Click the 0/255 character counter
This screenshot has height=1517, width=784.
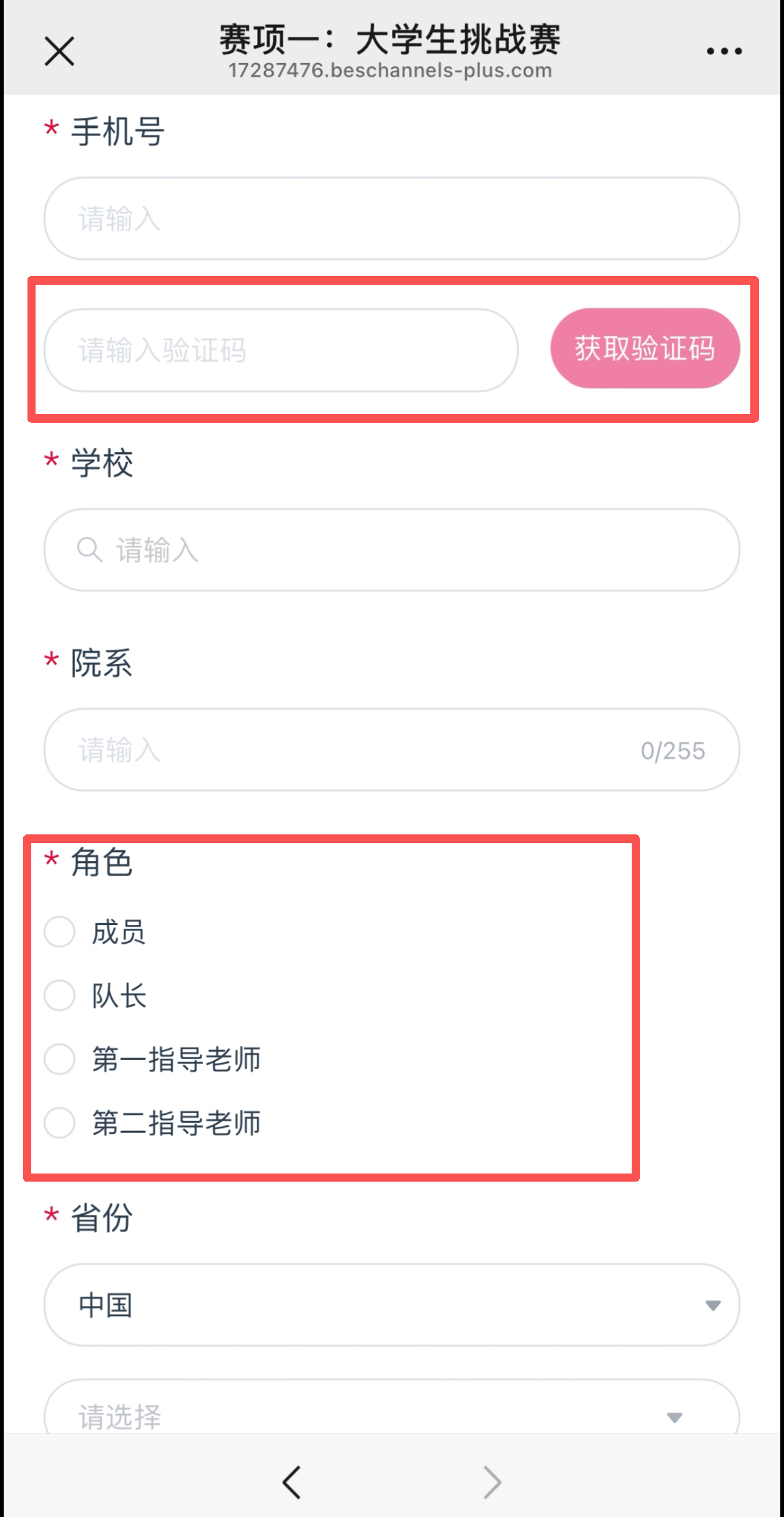click(673, 751)
